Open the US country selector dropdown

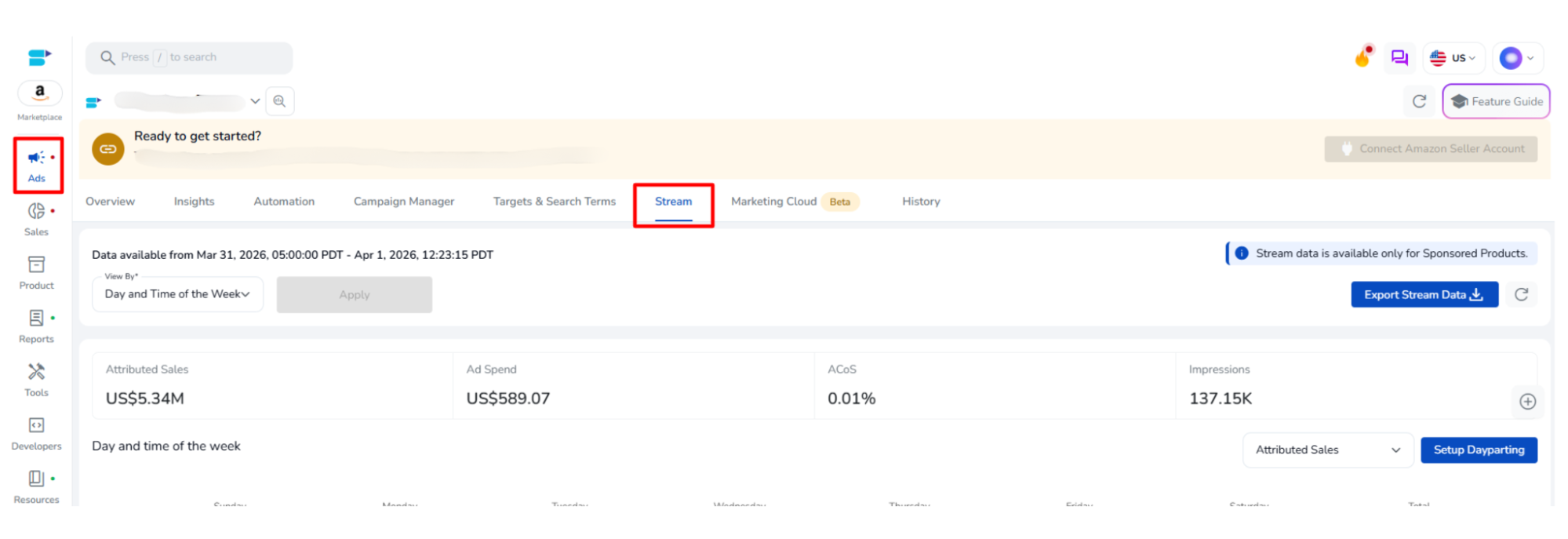1453,57
